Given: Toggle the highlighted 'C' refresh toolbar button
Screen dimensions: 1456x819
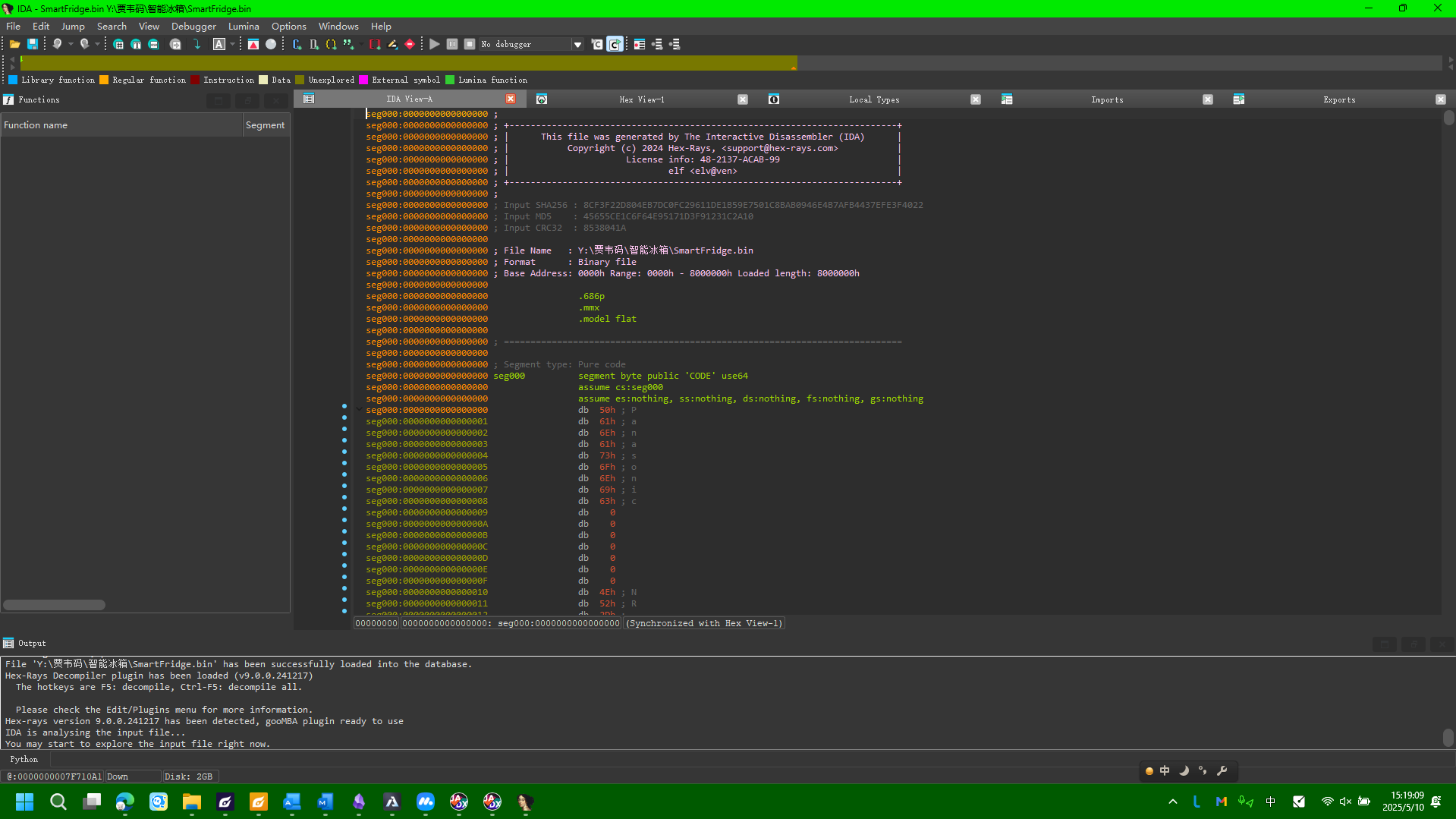Looking at the screenshot, I should (x=615, y=44).
